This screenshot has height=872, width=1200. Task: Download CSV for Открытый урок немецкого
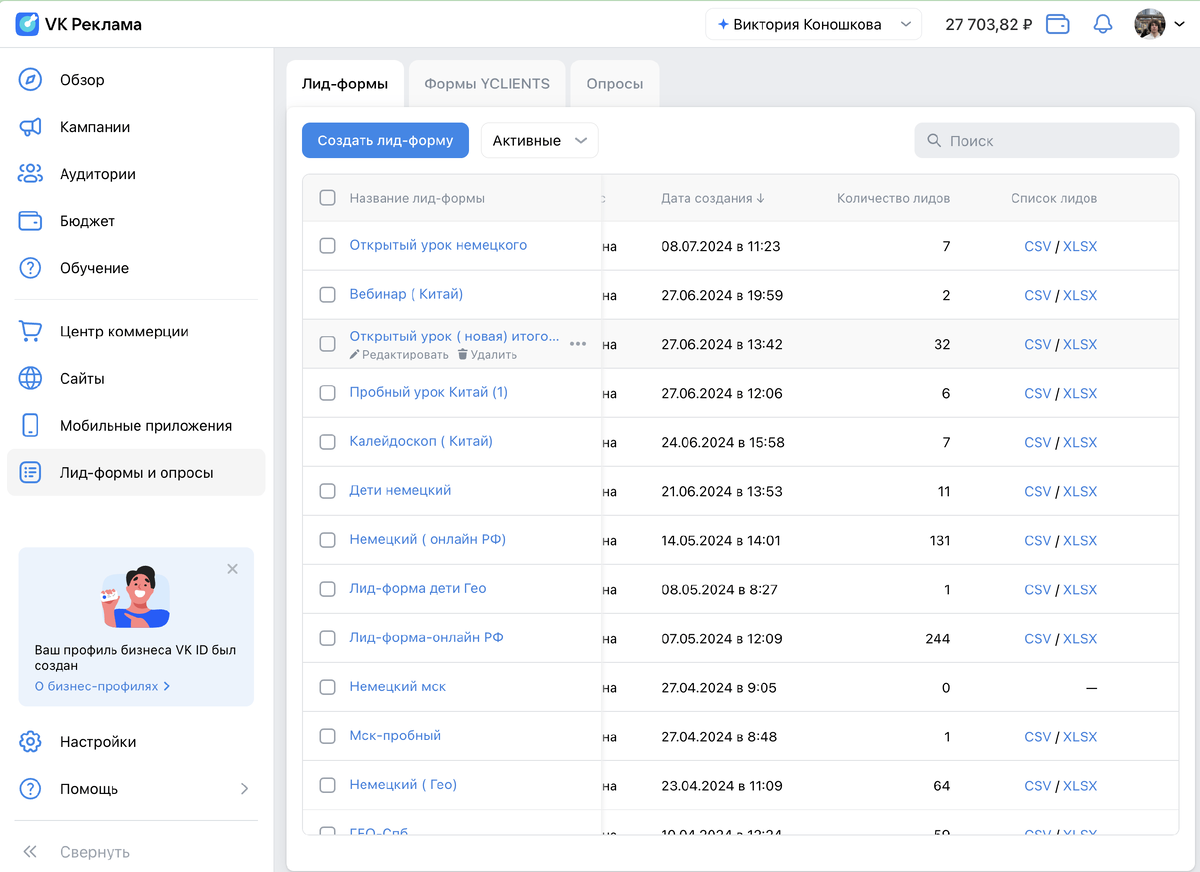point(1037,246)
